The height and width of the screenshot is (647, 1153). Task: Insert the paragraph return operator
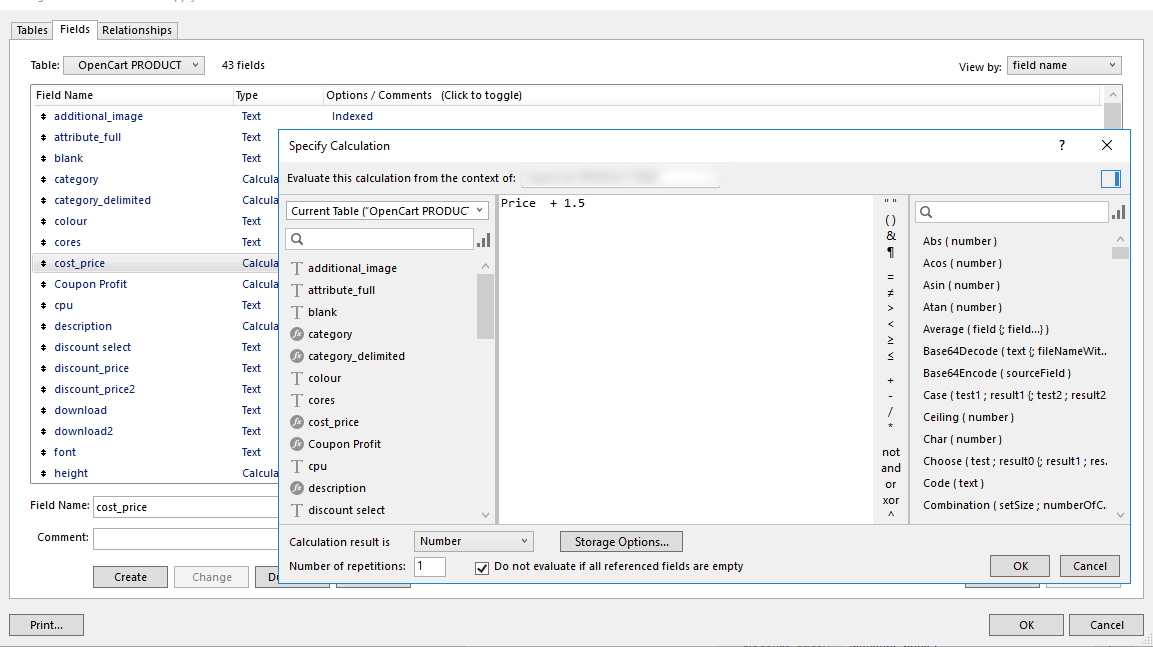[x=890, y=252]
